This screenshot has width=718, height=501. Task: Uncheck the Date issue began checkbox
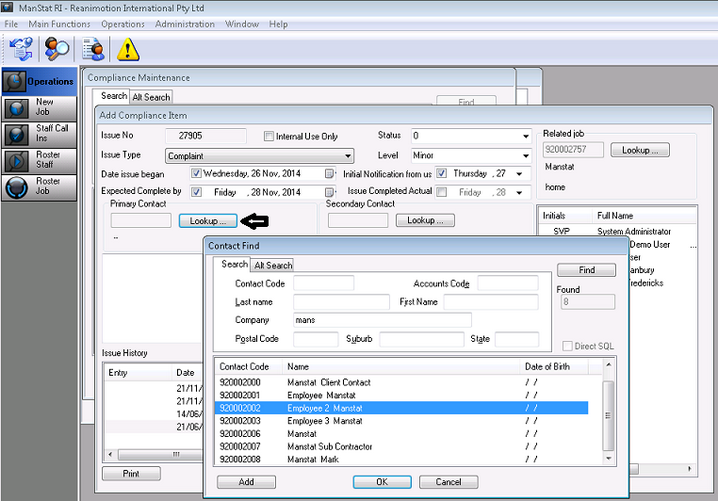(196, 173)
